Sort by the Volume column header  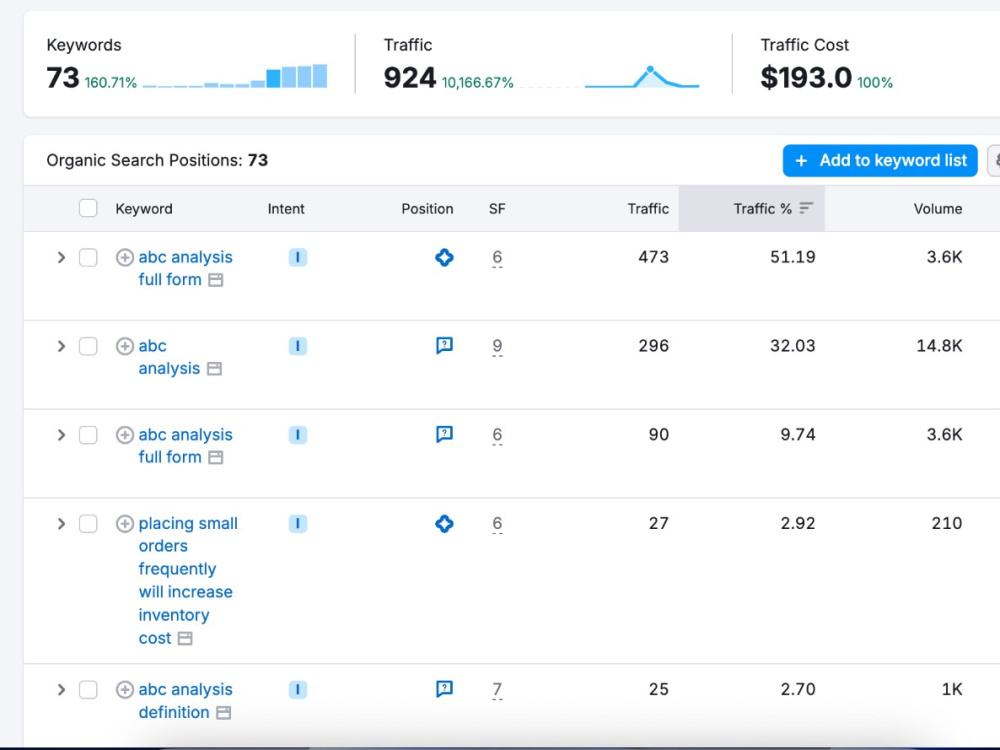pos(938,209)
